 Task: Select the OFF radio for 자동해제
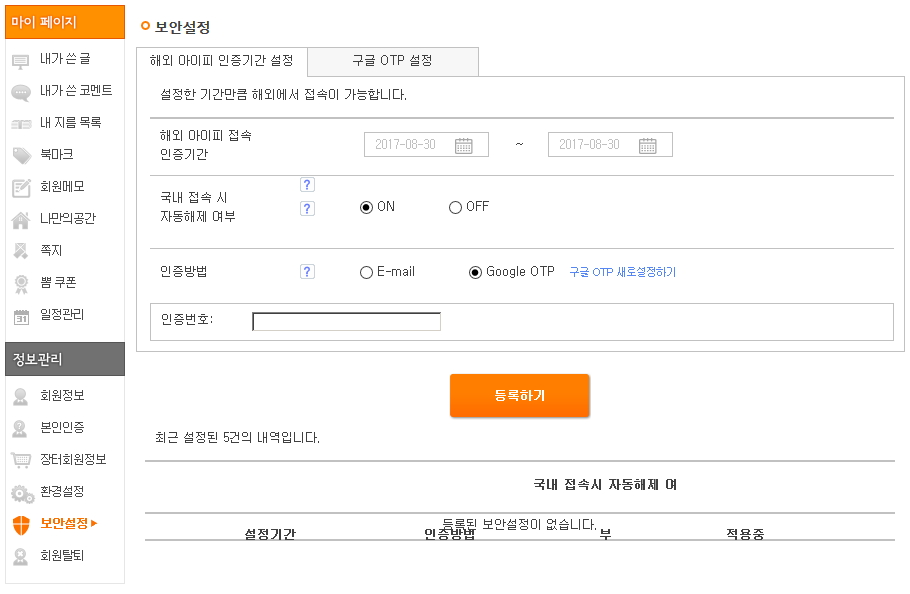[455, 208]
